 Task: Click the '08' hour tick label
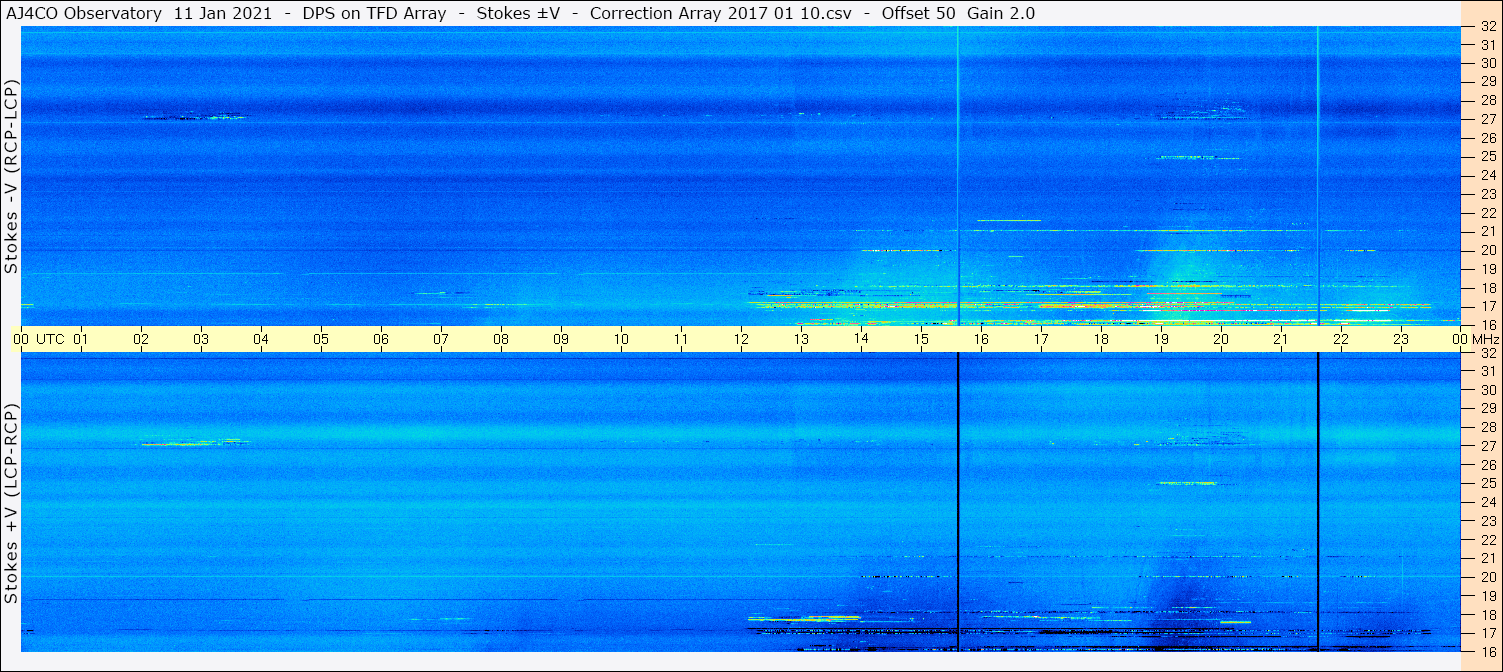click(501, 339)
